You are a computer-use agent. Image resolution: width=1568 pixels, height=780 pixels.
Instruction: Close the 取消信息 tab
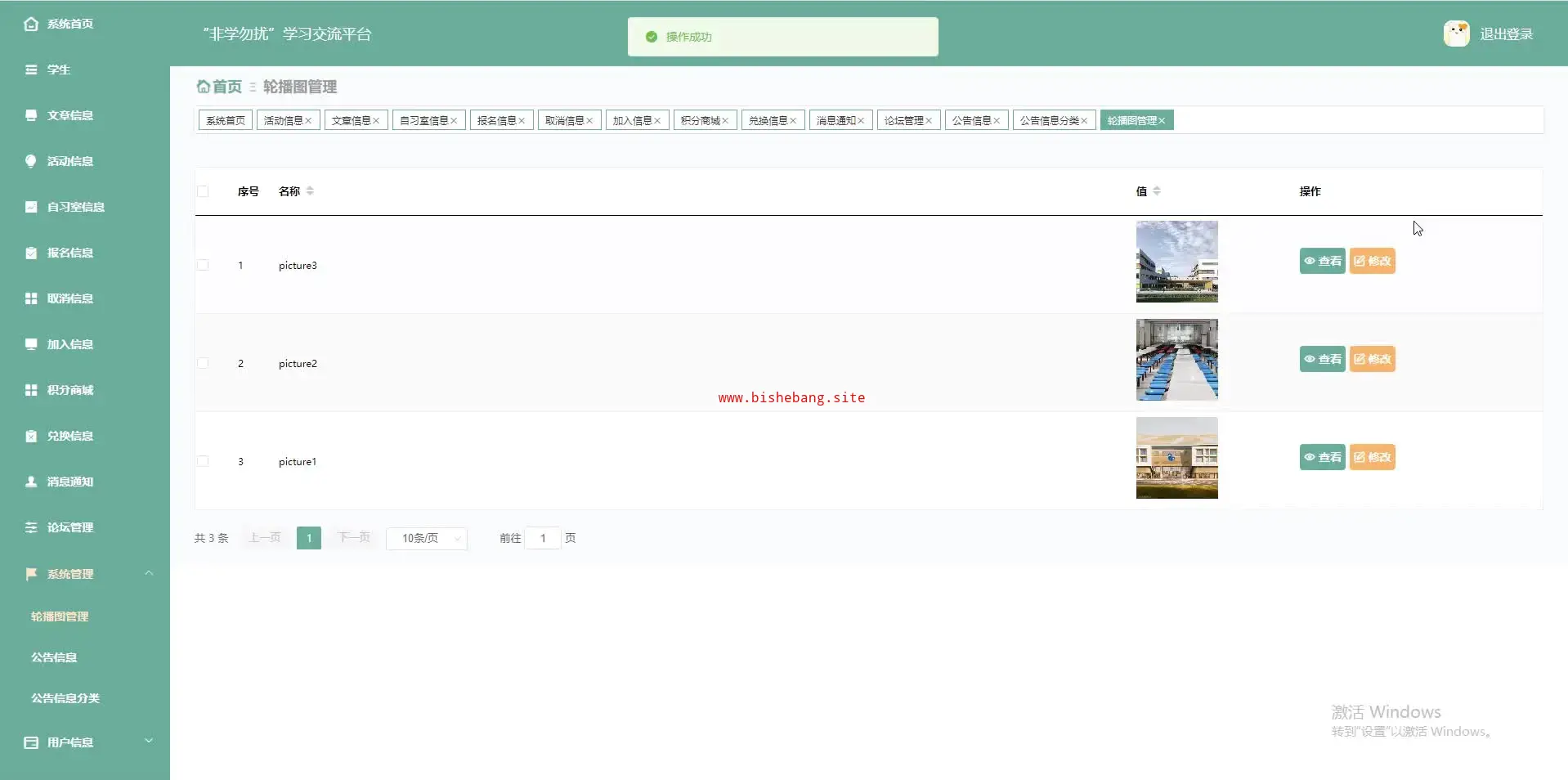point(589,121)
